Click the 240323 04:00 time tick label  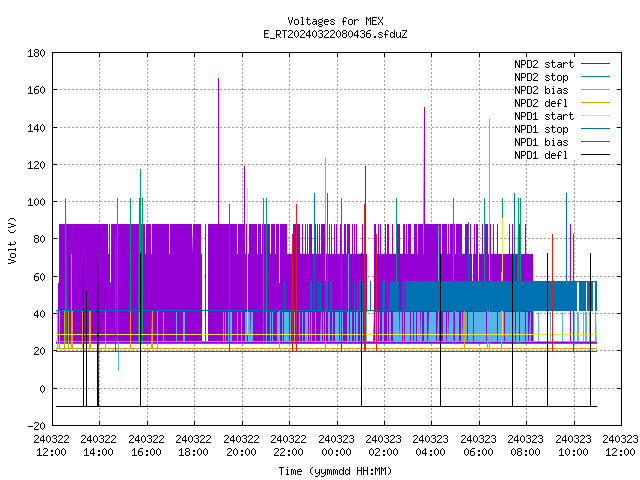tap(431, 446)
